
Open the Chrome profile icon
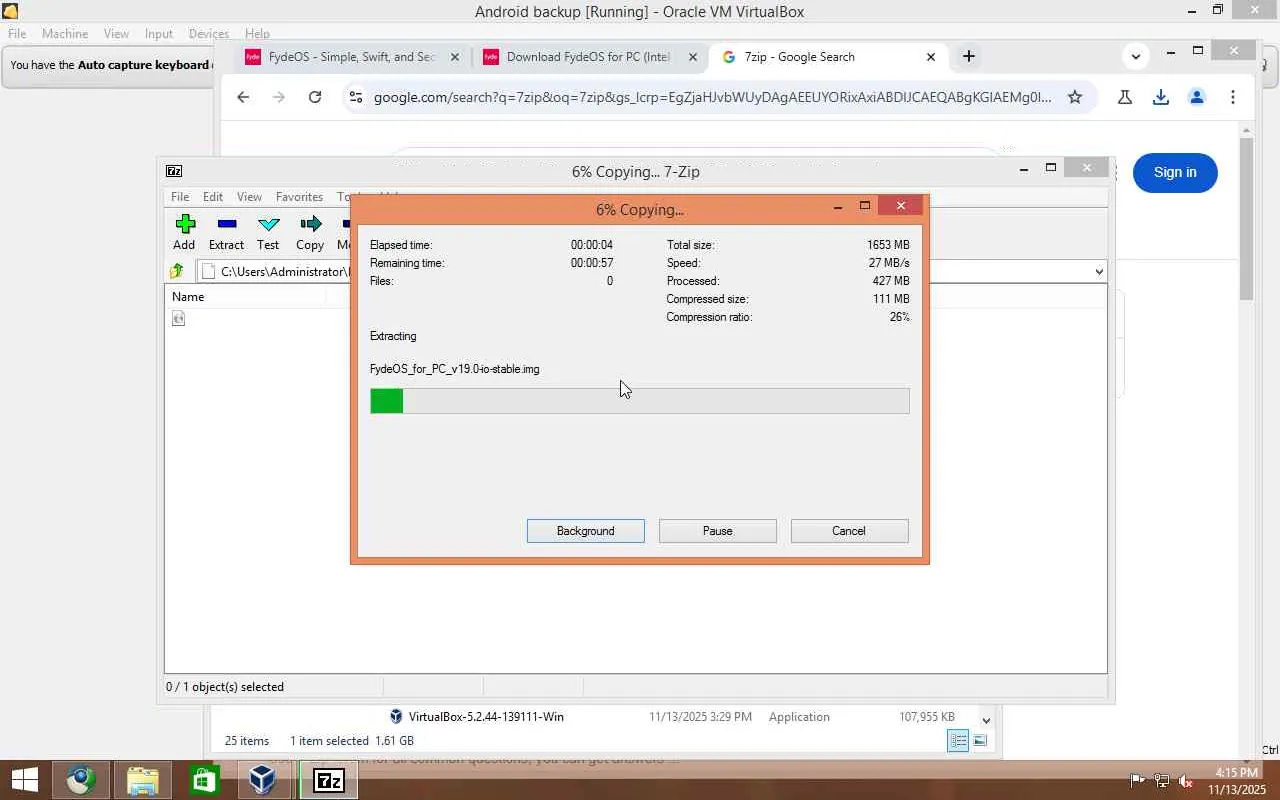1197,97
